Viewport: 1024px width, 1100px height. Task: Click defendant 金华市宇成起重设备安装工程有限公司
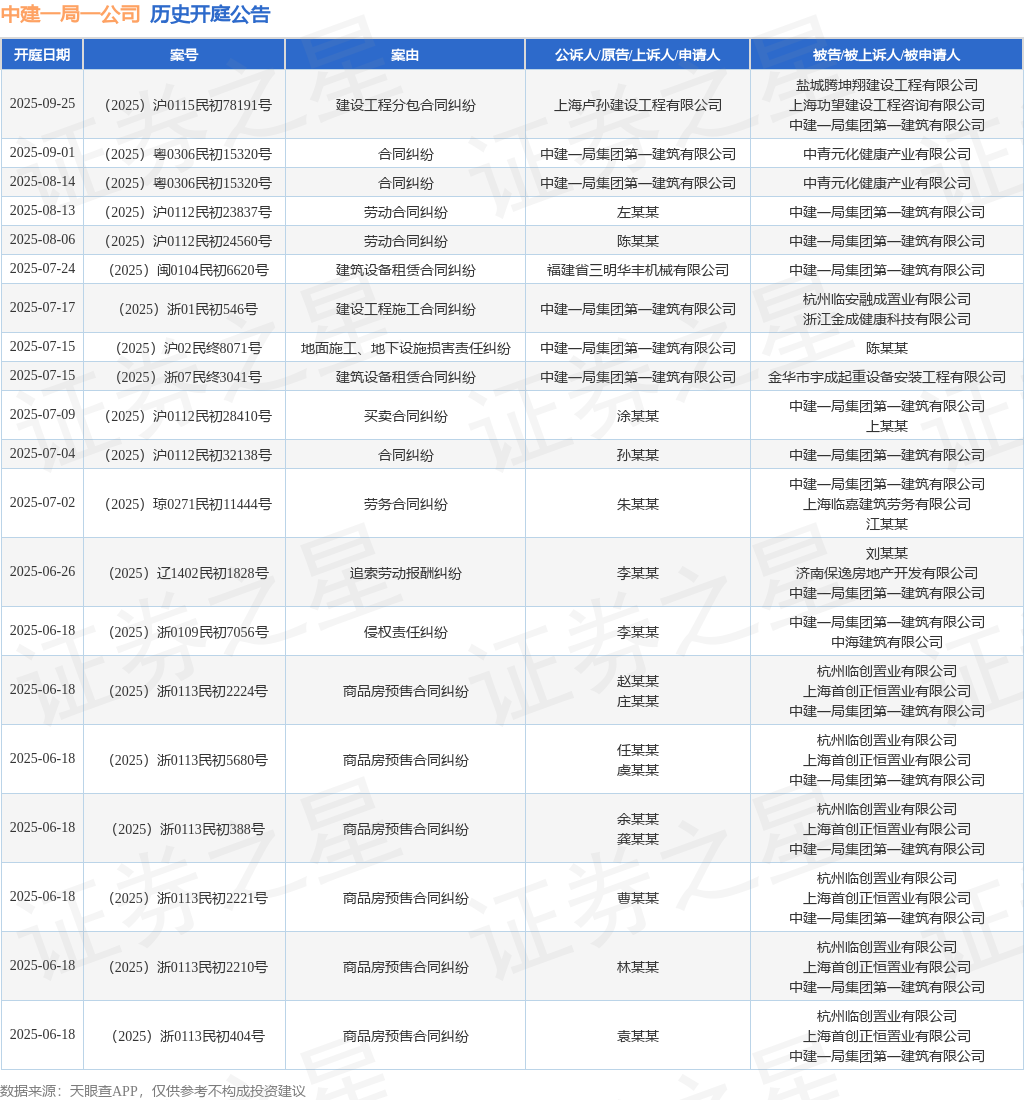pyautogui.click(x=887, y=377)
